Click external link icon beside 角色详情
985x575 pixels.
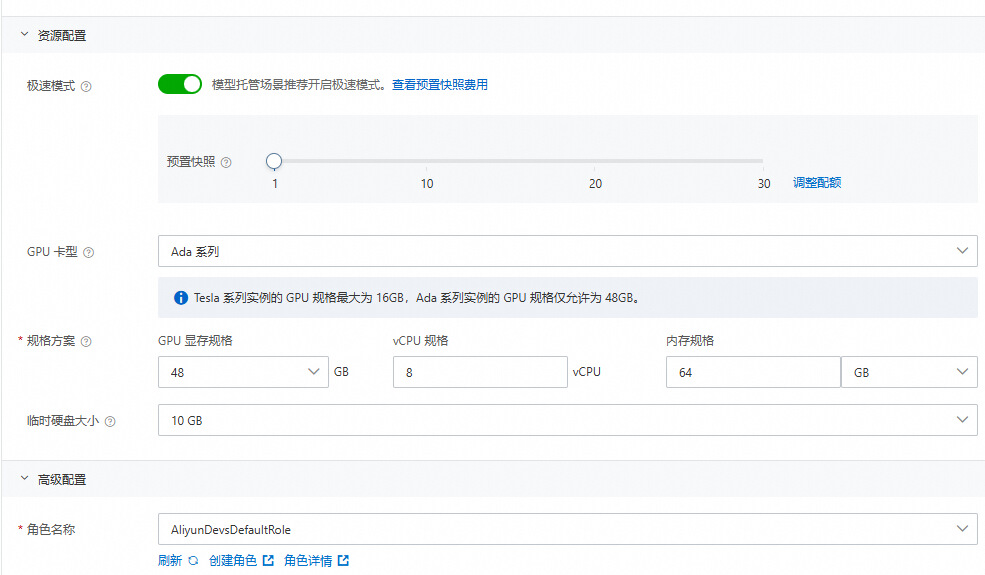pos(343,561)
